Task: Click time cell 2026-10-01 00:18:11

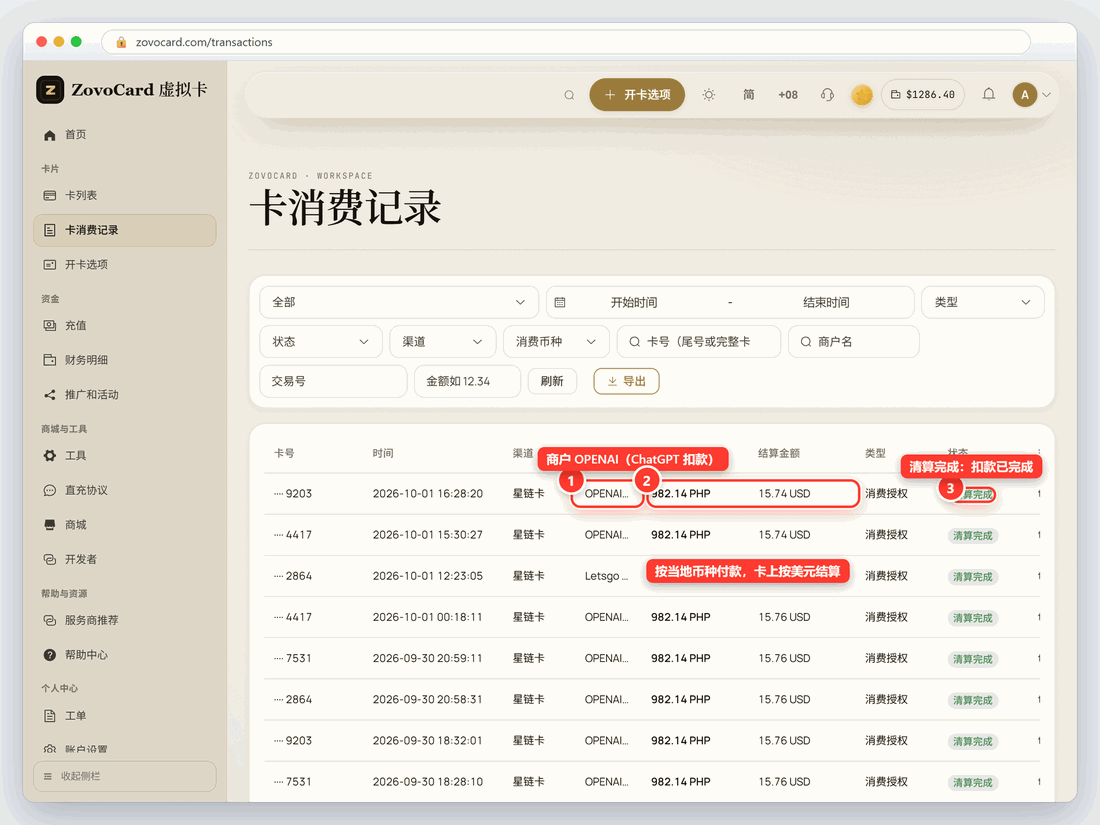Action: 427,617
